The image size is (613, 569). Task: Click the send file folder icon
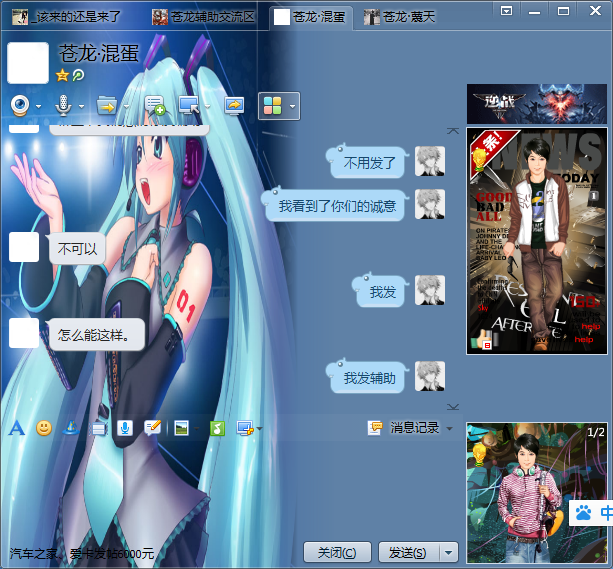[x=107, y=106]
